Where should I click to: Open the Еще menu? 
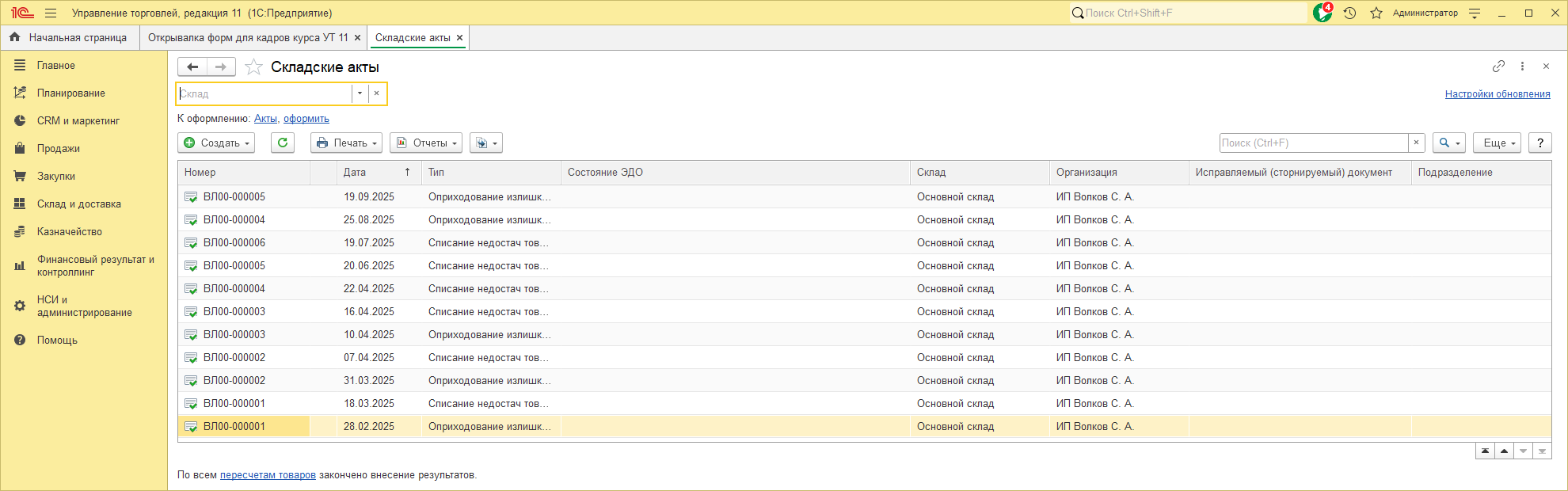[1498, 143]
